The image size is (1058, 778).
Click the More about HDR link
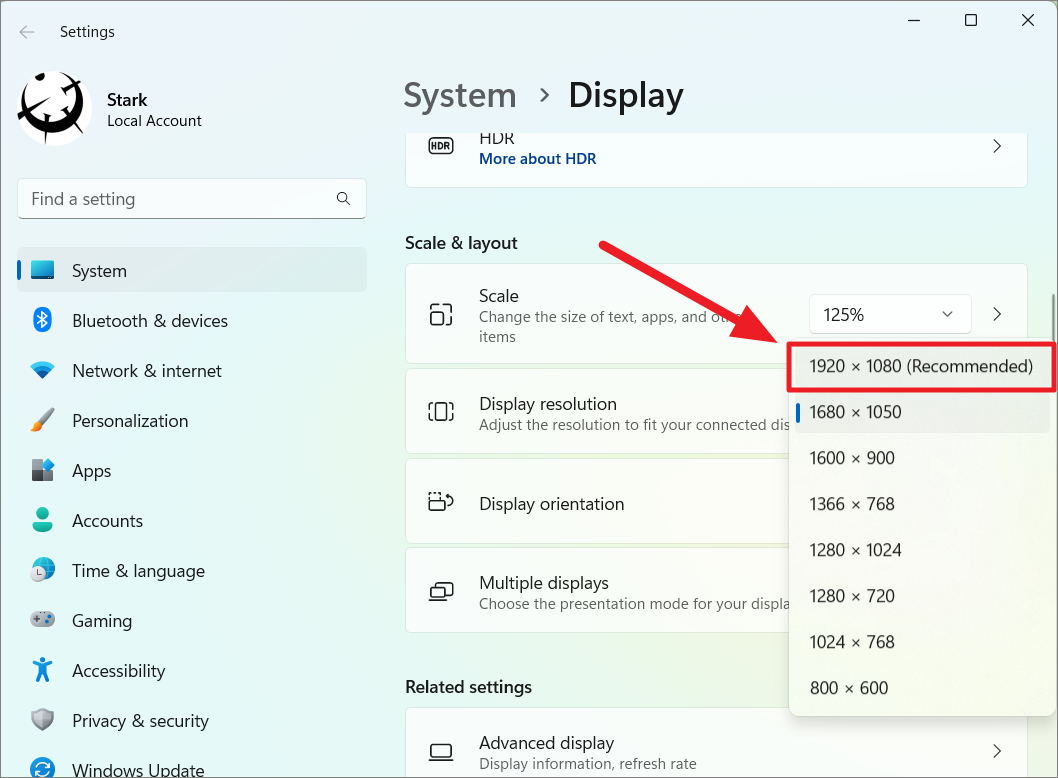[x=537, y=158]
